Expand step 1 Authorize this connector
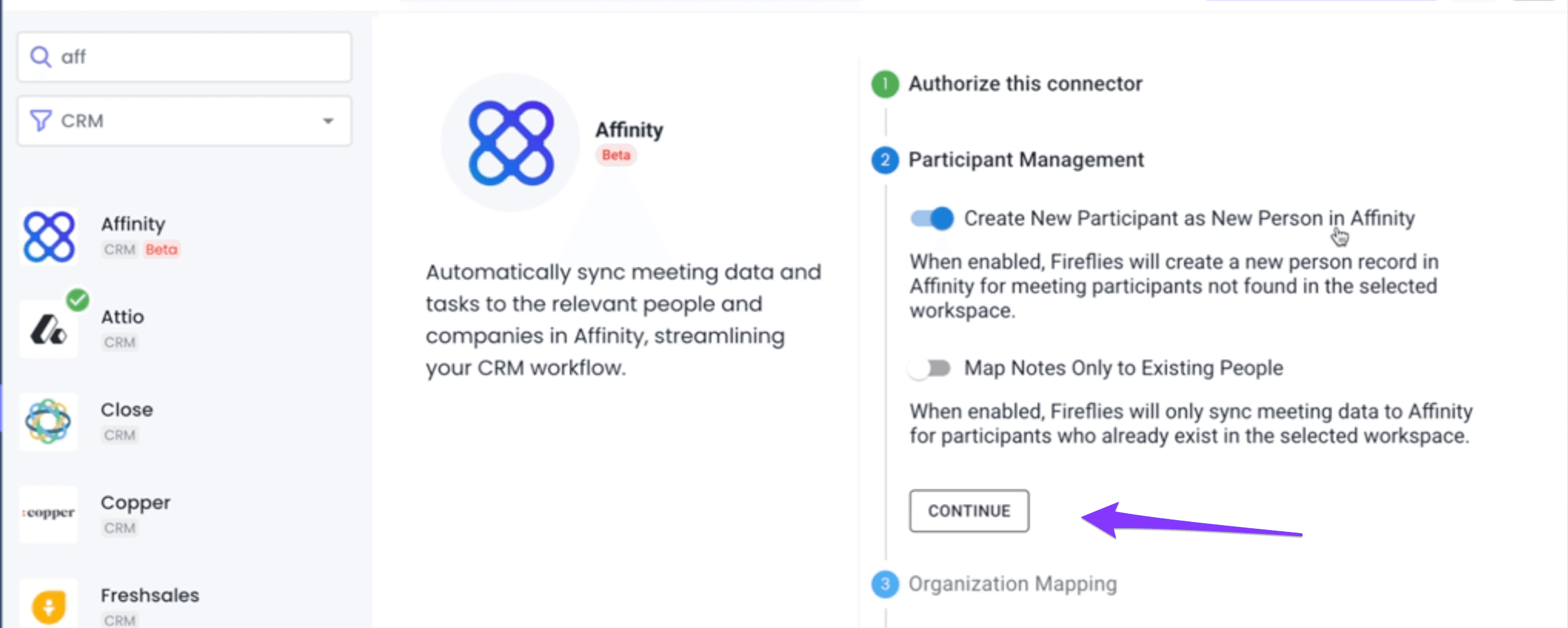Image resolution: width=1568 pixels, height=628 pixels. click(x=1025, y=84)
